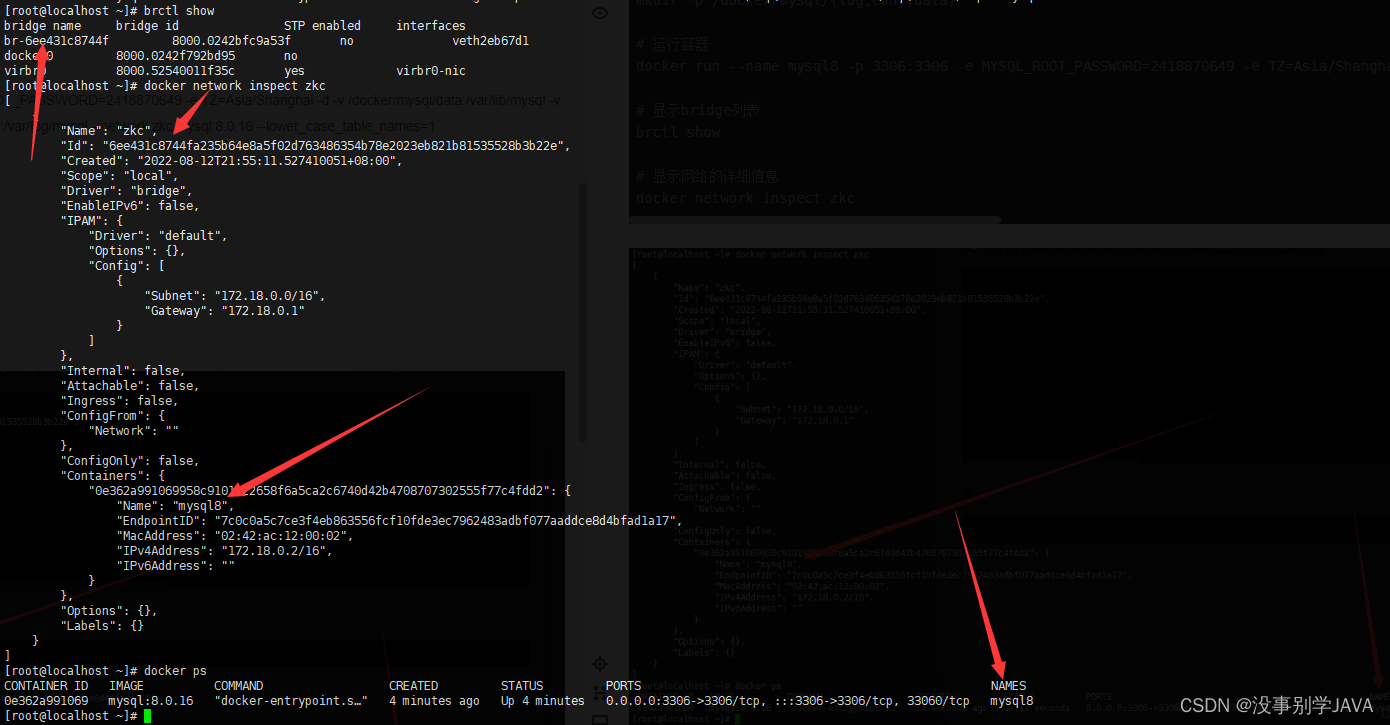Click '"Driver": "bridge"' in foreground terminal
This screenshot has height=725, width=1390.
tap(126, 191)
